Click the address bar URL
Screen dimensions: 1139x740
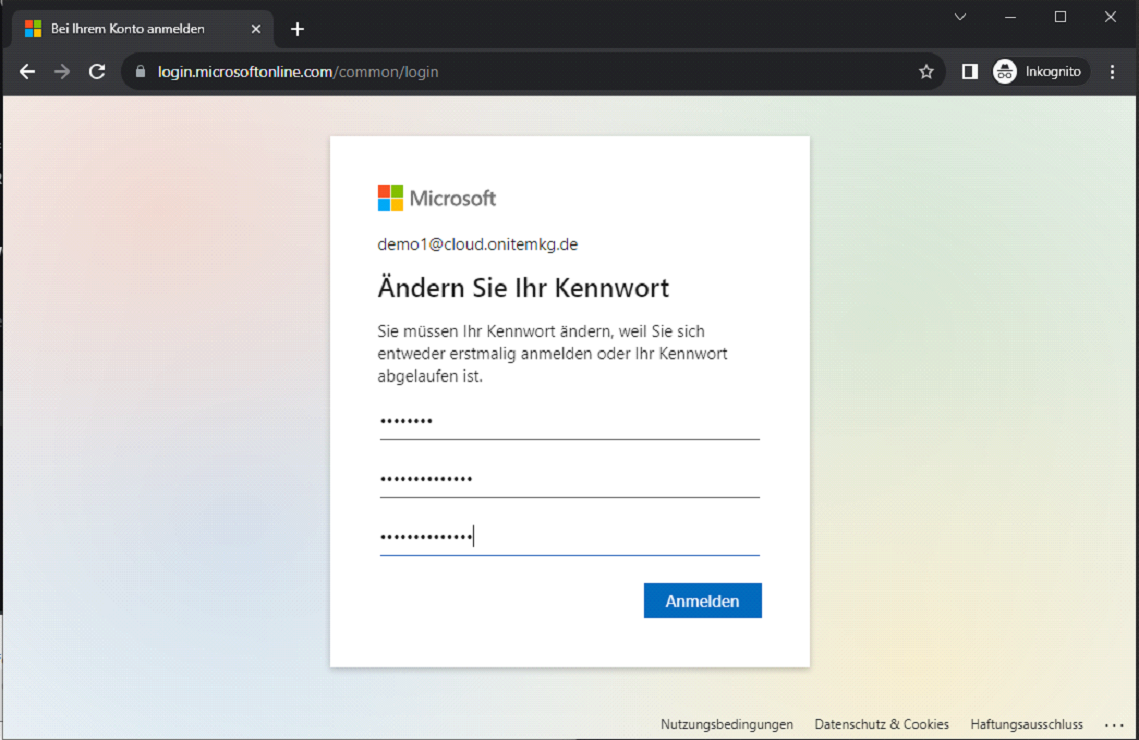click(298, 72)
